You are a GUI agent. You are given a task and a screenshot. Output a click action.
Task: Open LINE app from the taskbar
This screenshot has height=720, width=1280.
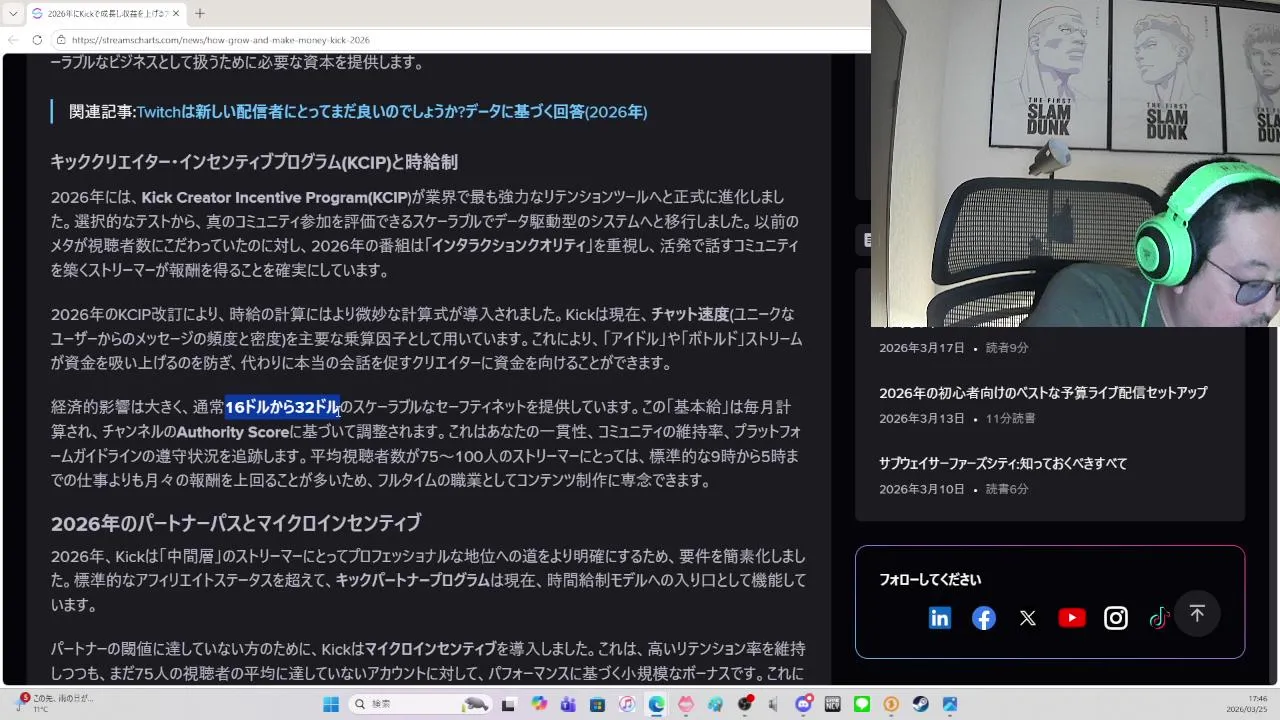tap(862, 704)
